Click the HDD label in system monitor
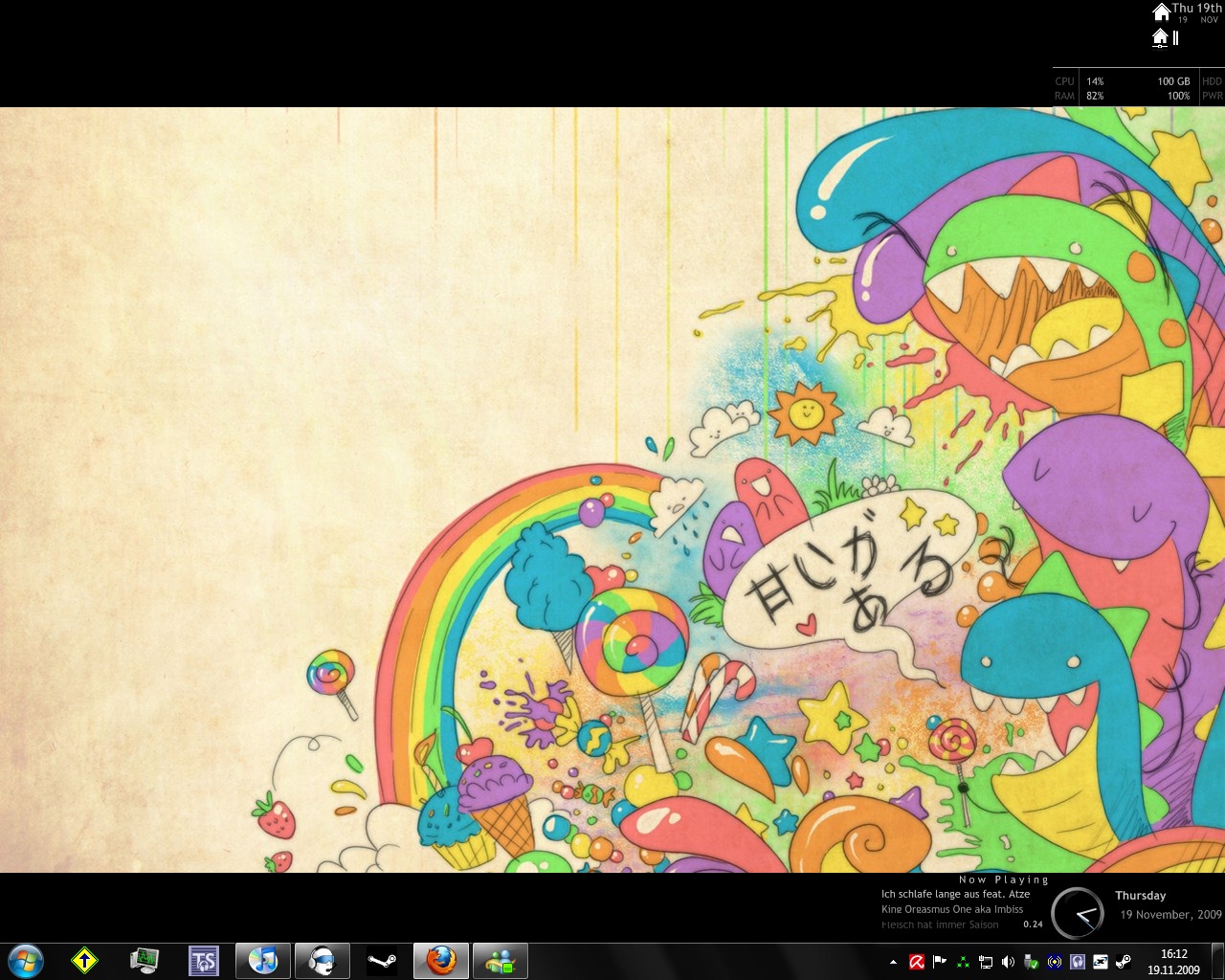Screen dimensions: 1225x980 pyautogui.click(x=1212, y=81)
